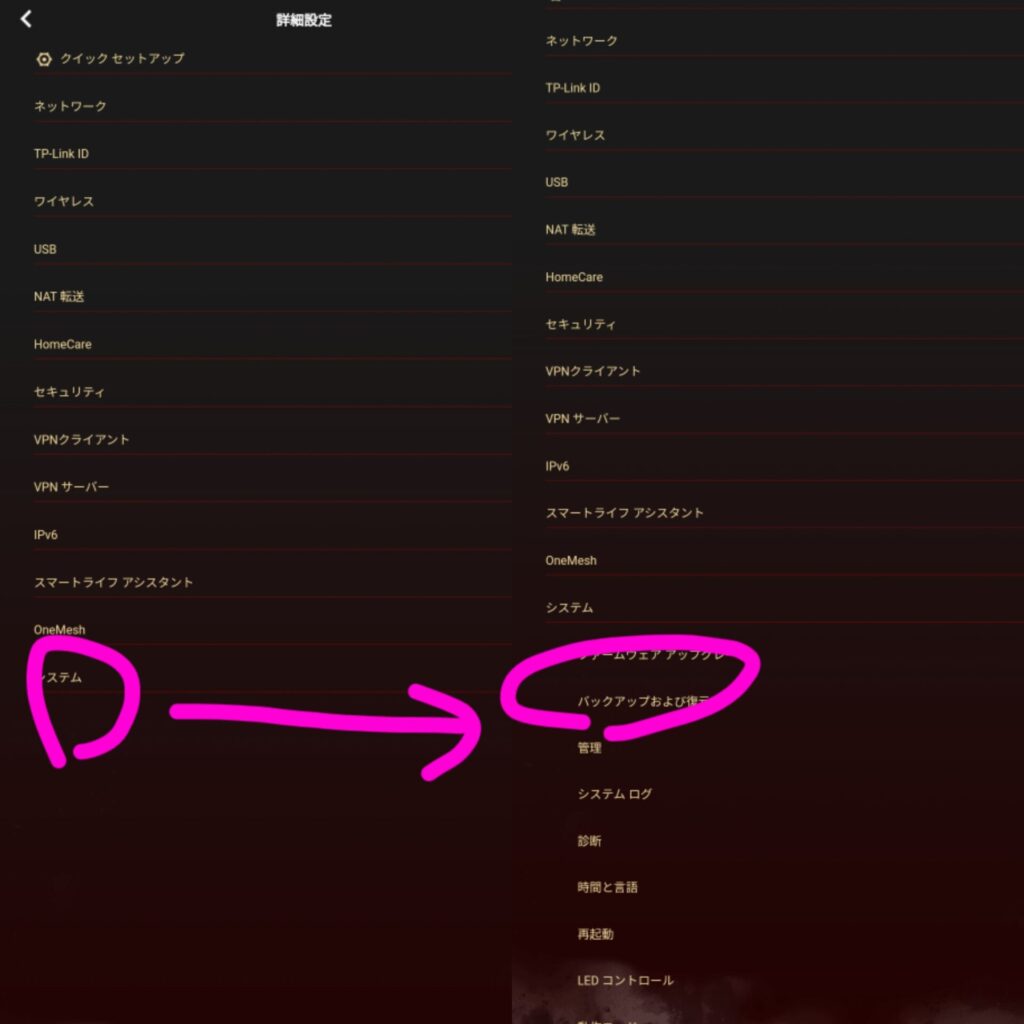Open ネットワーク in left panel
The width and height of the screenshot is (1024, 1024).
pos(272,106)
